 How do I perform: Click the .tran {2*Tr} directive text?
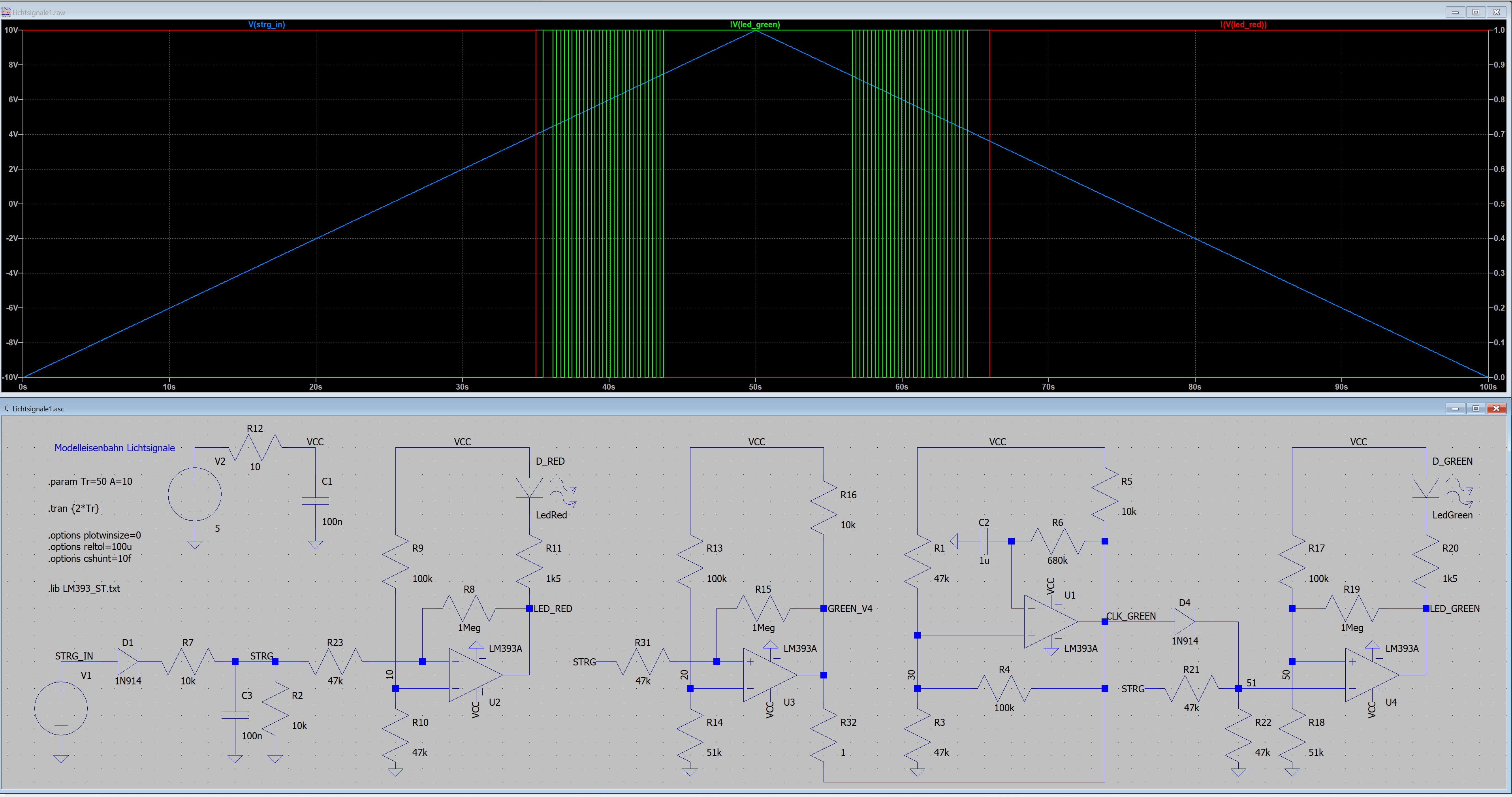(73, 508)
